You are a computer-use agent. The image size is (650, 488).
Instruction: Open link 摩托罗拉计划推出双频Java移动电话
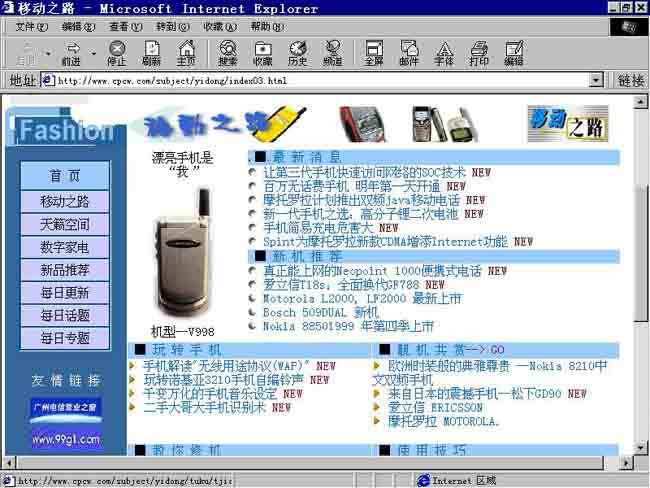[361, 200]
